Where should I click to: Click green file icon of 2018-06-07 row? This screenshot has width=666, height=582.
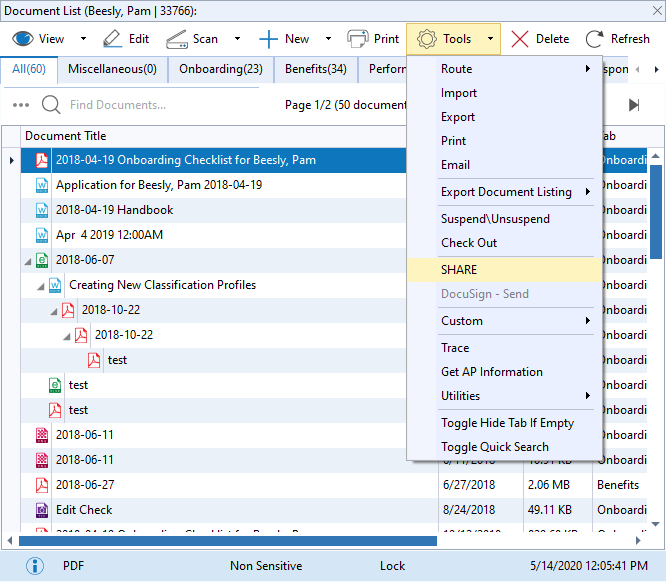tap(42, 260)
